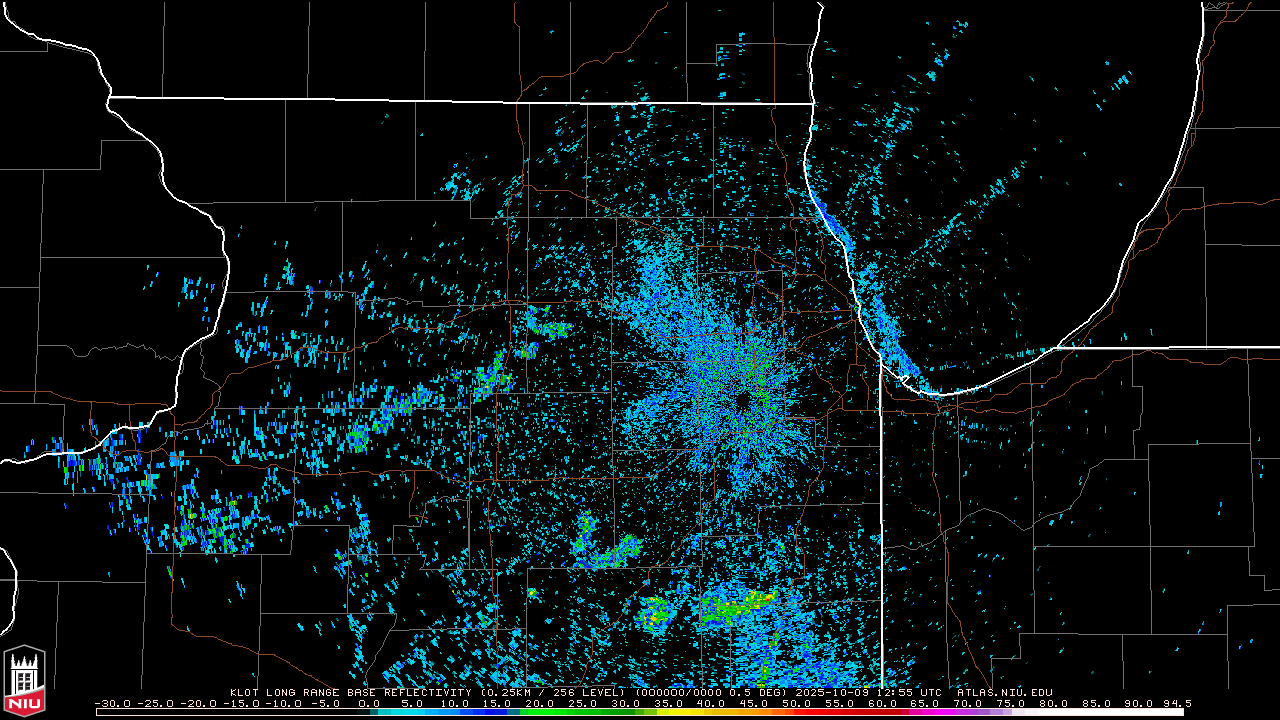Click the 20.0 dBZ scale label
The height and width of the screenshot is (720, 1280).
pos(540,703)
